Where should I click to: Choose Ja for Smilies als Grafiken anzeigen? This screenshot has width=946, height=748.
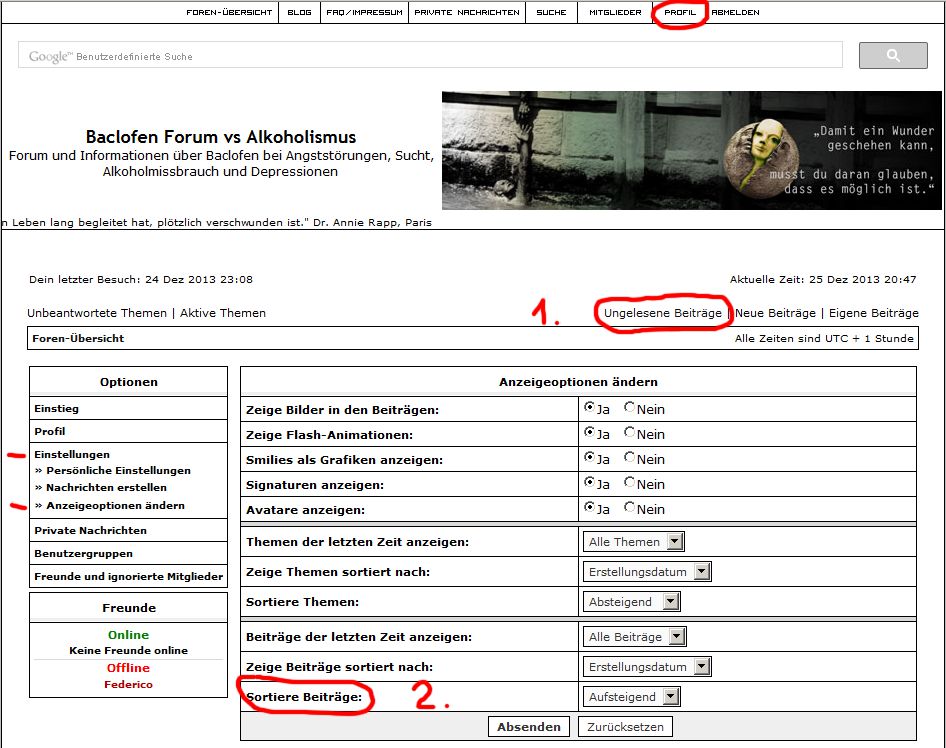589,459
